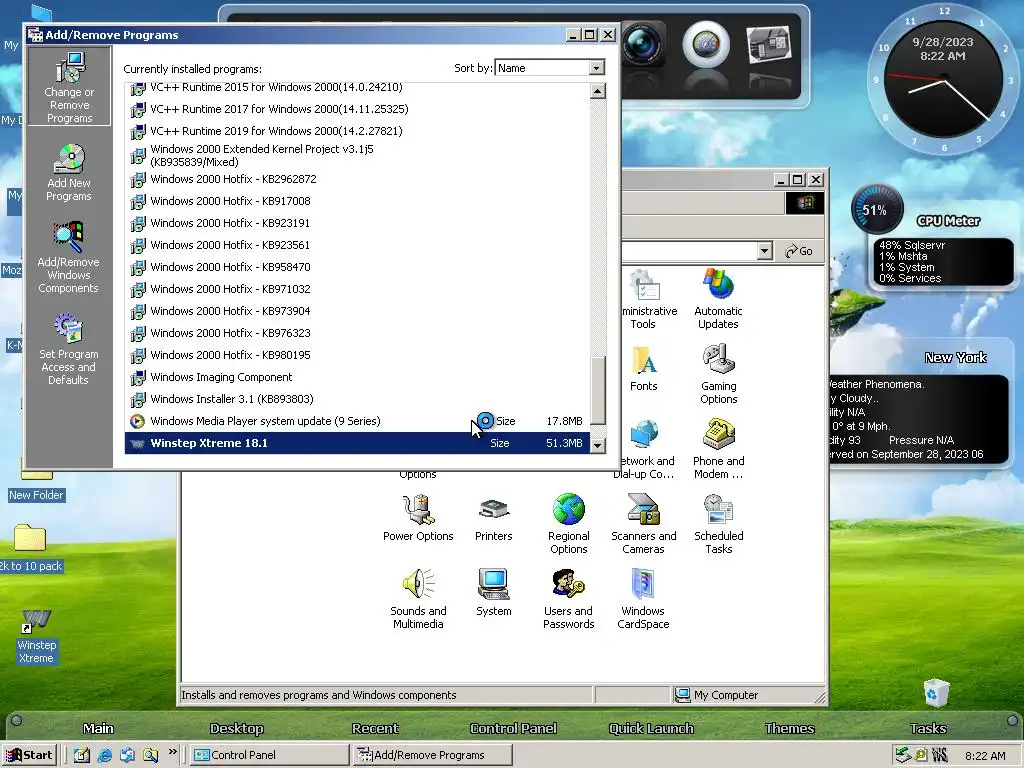
Task: Click the CPU Meter 51% gauge
Action: pos(876,210)
